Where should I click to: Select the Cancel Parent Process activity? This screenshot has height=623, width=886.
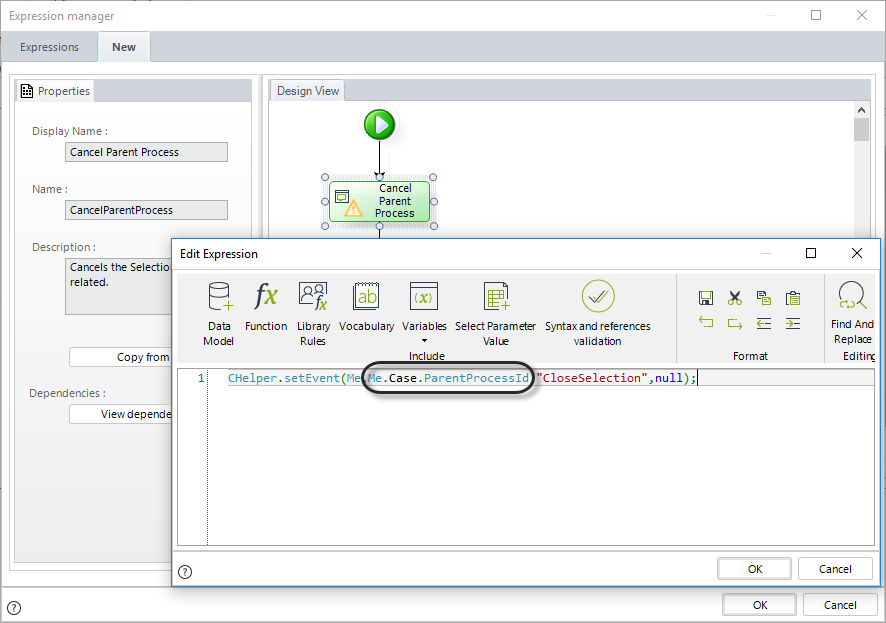[379, 201]
